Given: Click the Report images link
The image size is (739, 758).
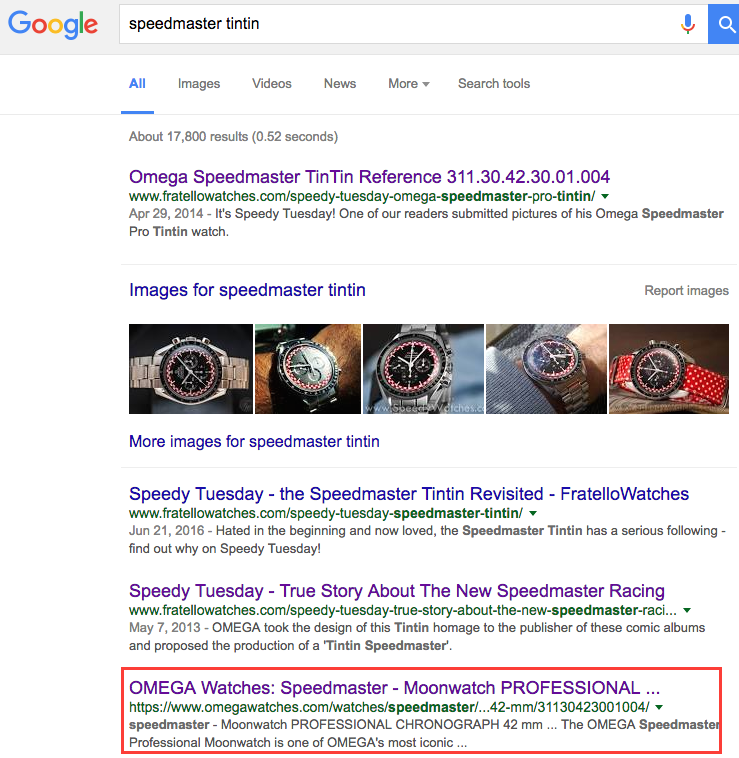Looking at the screenshot, I should (x=686, y=291).
